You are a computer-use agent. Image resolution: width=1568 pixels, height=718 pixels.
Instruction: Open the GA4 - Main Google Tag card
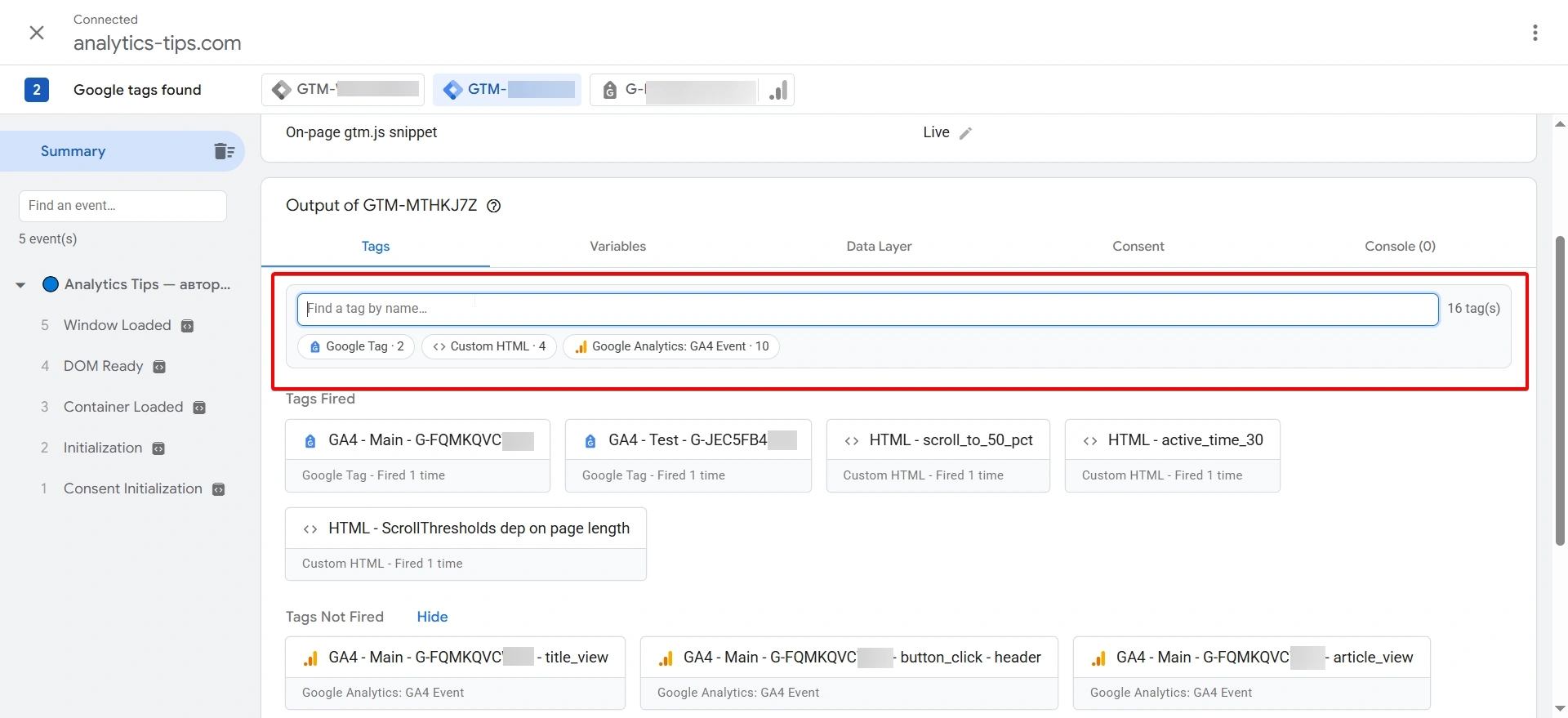point(417,456)
